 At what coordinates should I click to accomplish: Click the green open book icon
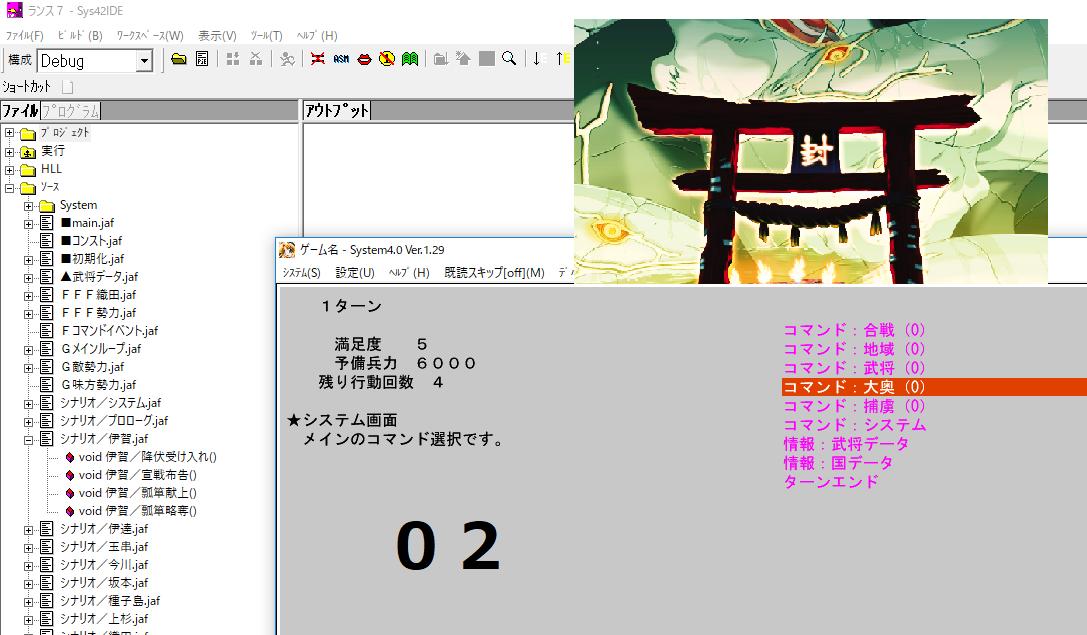click(x=410, y=59)
